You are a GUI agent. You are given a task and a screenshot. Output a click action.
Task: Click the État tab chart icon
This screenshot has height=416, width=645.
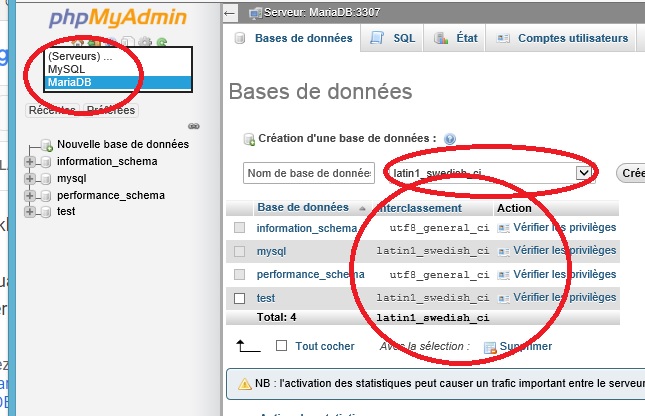tap(441, 38)
